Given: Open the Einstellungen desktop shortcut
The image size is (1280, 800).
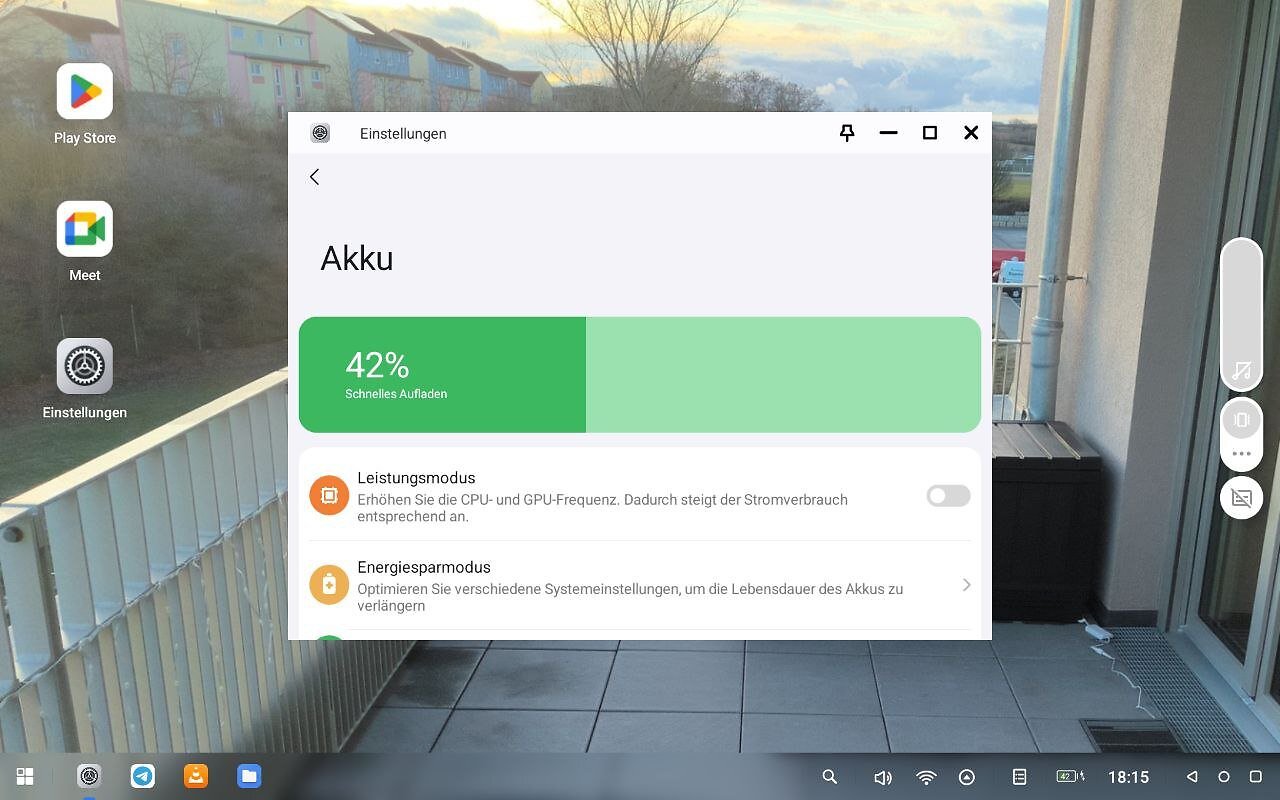Looking at the screenshot, I should pyautogui.click(x=84, y=366).
